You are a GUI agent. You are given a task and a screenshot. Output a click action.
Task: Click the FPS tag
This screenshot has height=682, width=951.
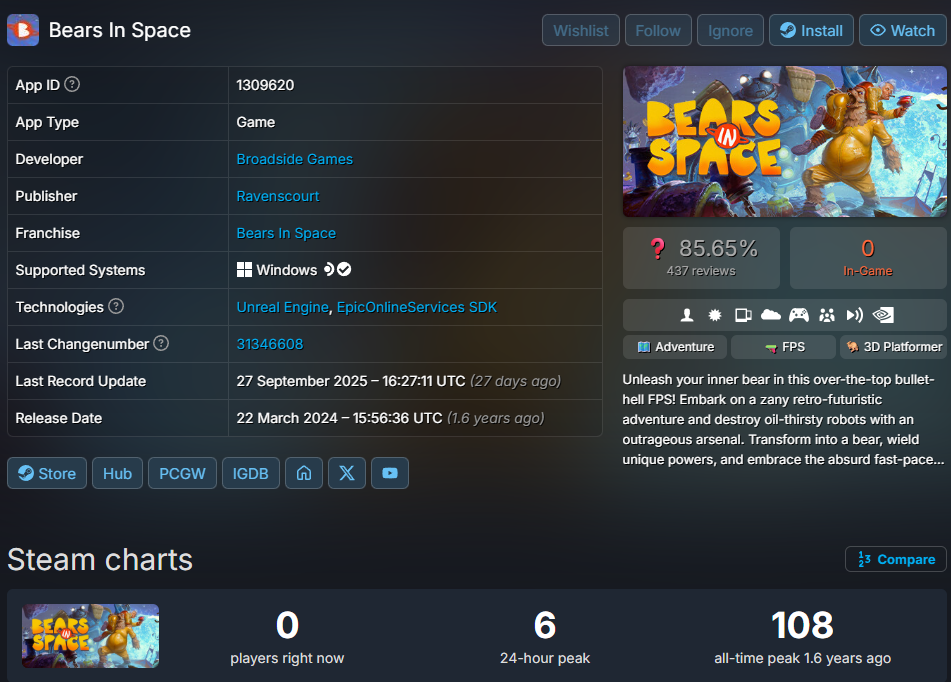pos(784,347)
